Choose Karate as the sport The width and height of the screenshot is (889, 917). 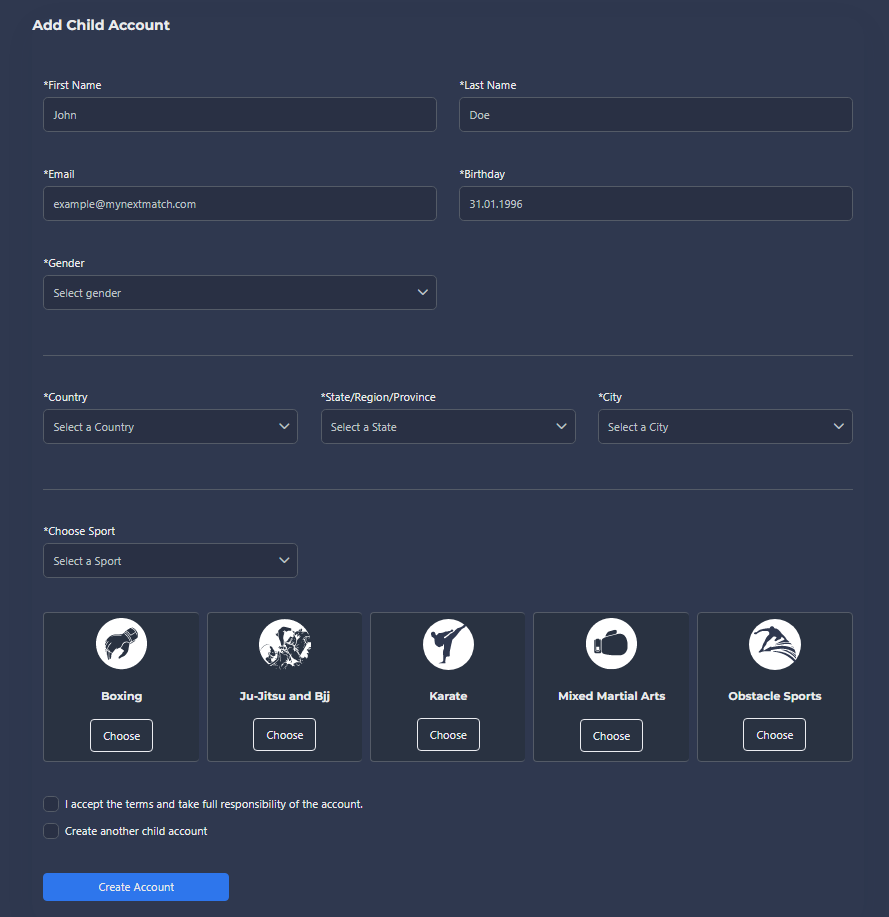pos(448,735)
